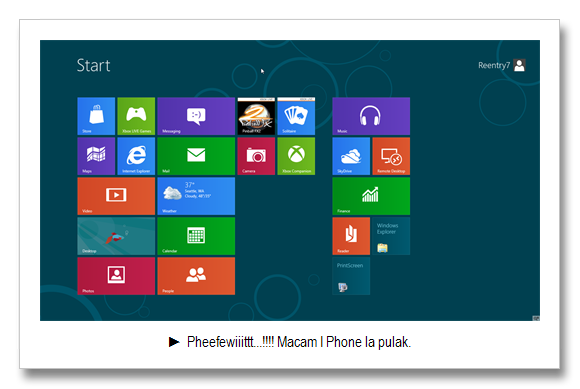Screen dimensions: 580x389
Task: Open the Camera tile
Action: click(x=256, y=156)
